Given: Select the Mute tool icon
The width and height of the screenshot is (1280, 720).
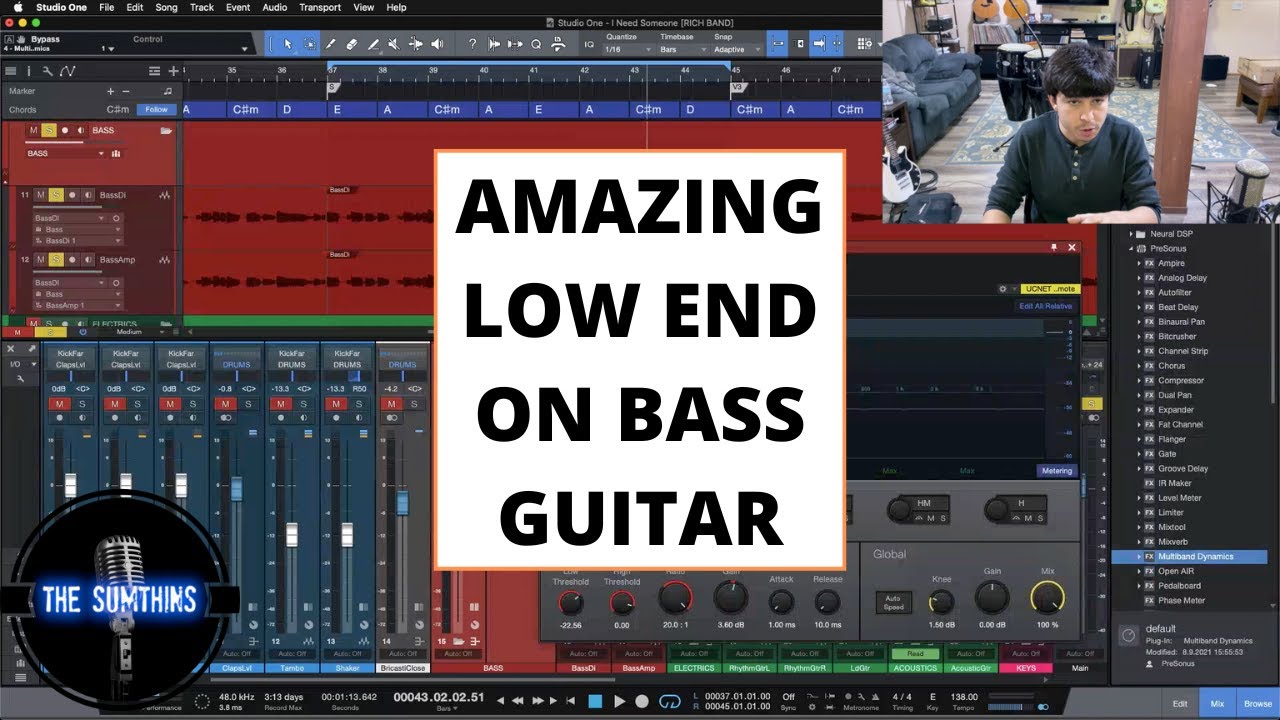Looking at the screenshot, I should click(393, 44).
